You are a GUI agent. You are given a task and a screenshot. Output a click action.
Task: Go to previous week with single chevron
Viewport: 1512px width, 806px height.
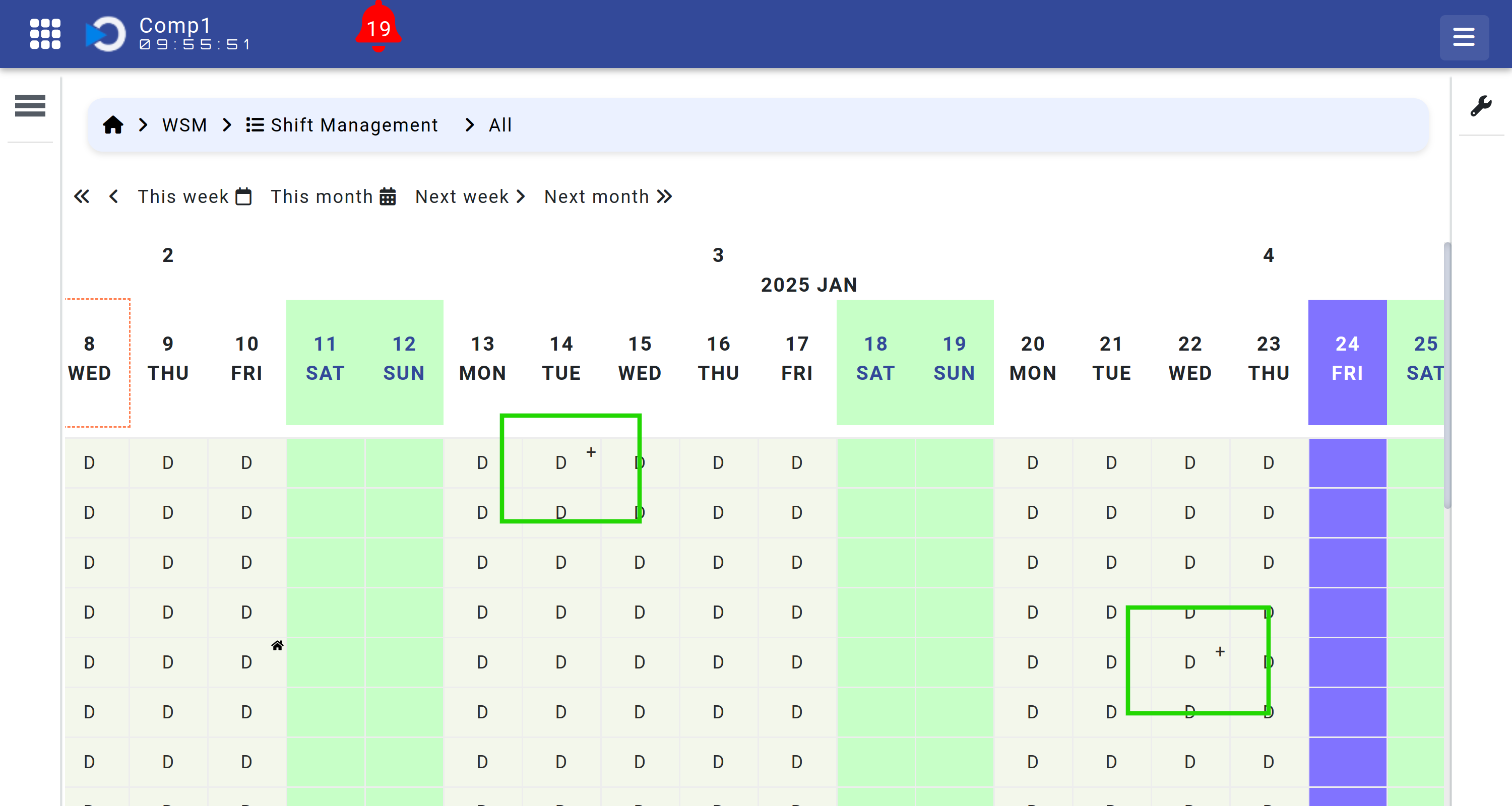click(x=114, y=196)
